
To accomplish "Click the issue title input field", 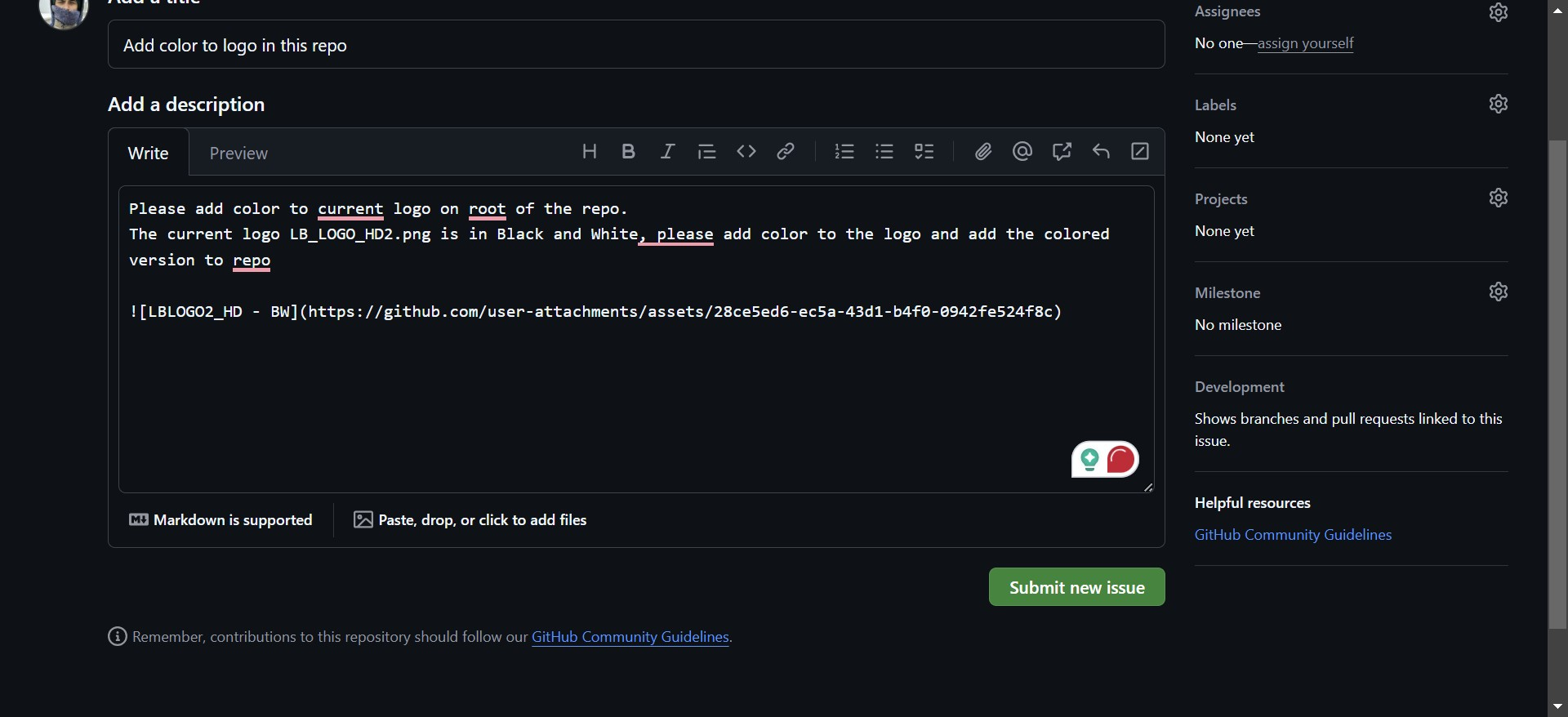I will pyautogui.click(x=635, y=45).
